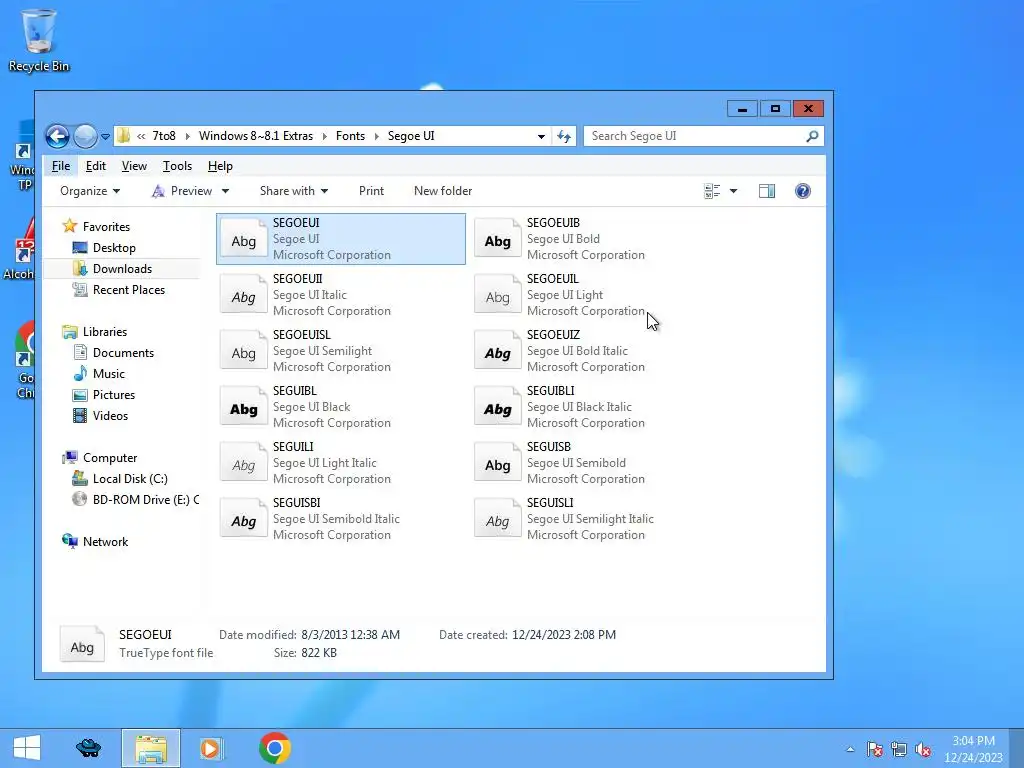The height and width of the screenshot is (768, 1024).
Task: Select the SEGOEUIL Light font icon
Action: [x=498, y=295]
